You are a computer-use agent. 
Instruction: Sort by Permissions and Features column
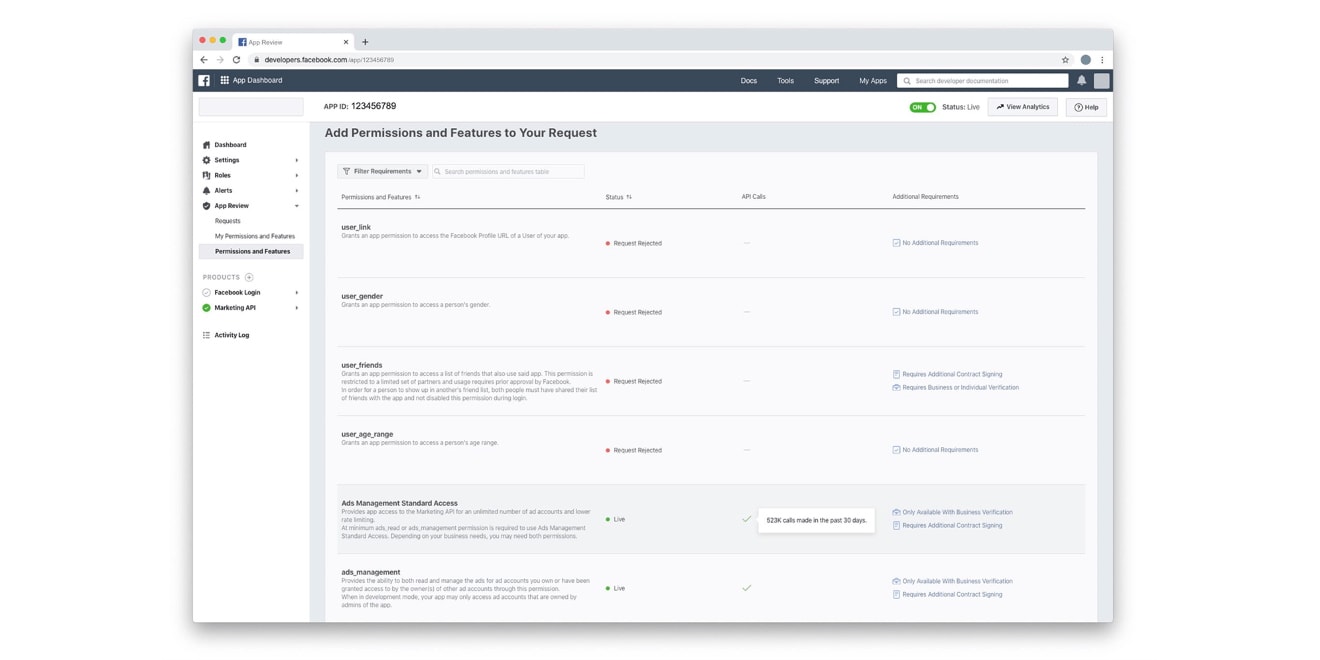(x=417, y=197)
